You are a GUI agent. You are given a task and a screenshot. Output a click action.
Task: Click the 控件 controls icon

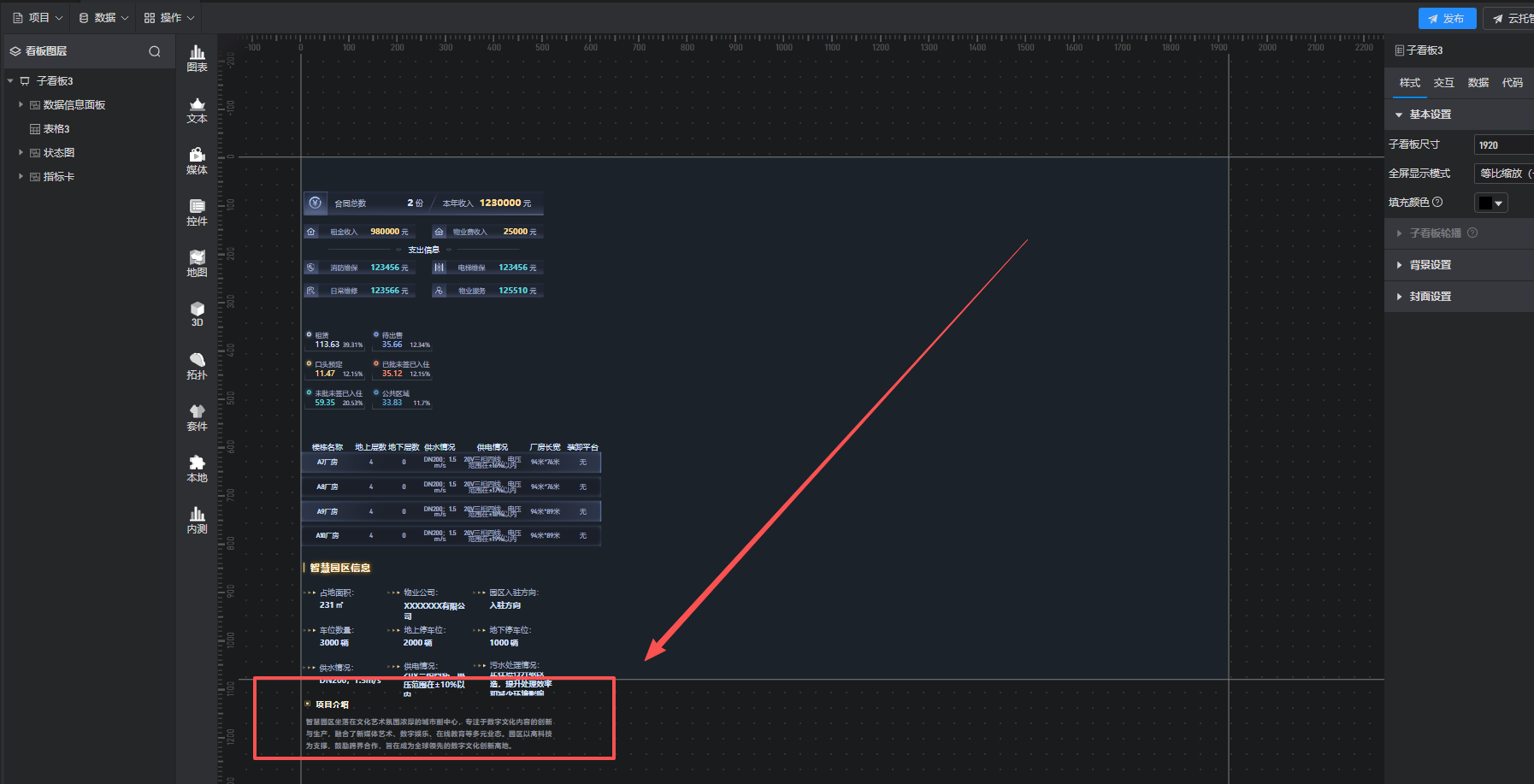pyautogui.click(x=197, y=212)
